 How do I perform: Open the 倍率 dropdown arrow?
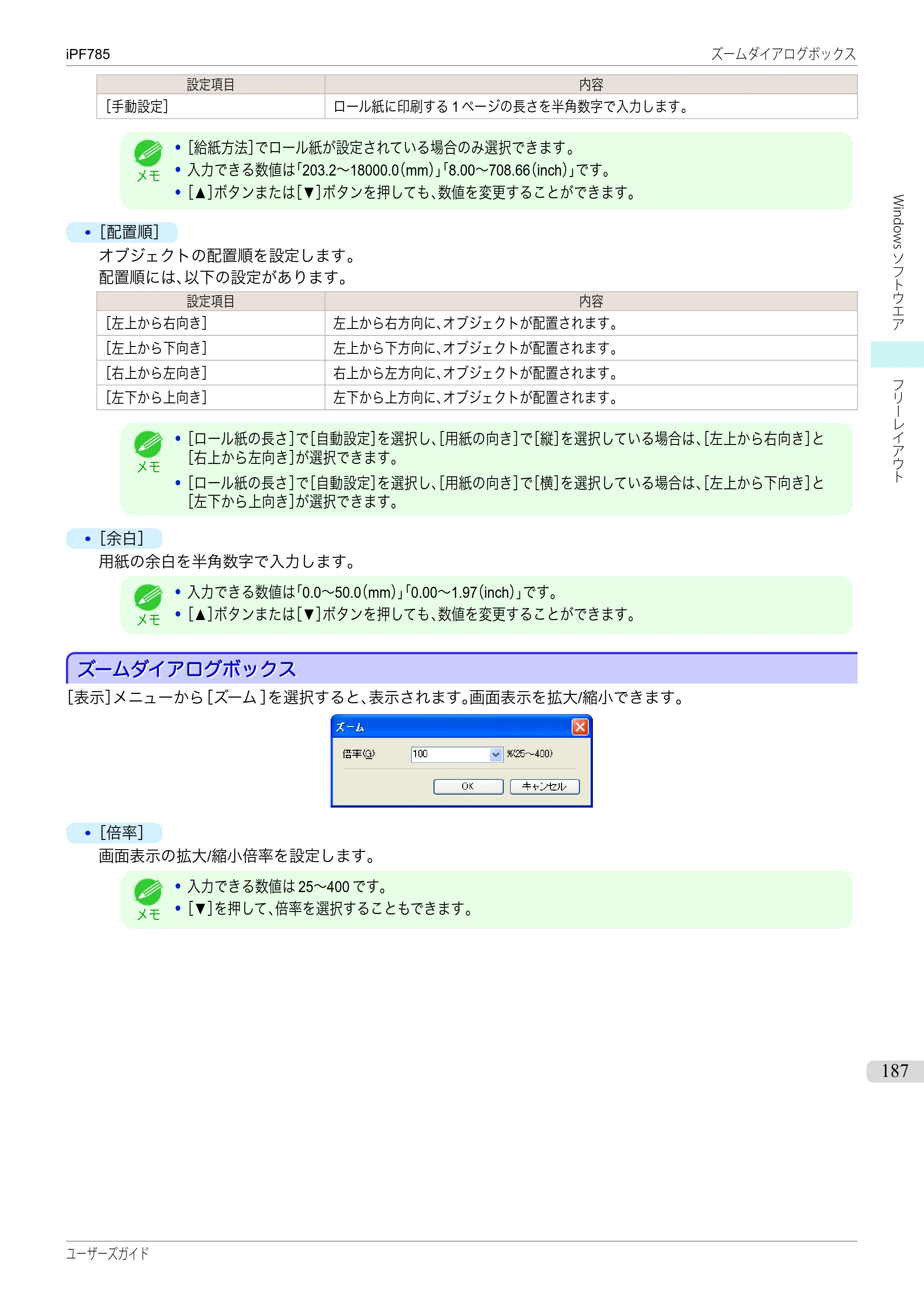point(495,754)
